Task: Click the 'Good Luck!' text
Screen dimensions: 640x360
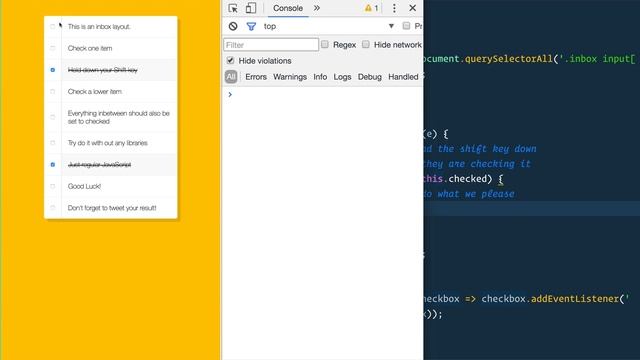Action: pyautogui.click(x=84, y=186)
